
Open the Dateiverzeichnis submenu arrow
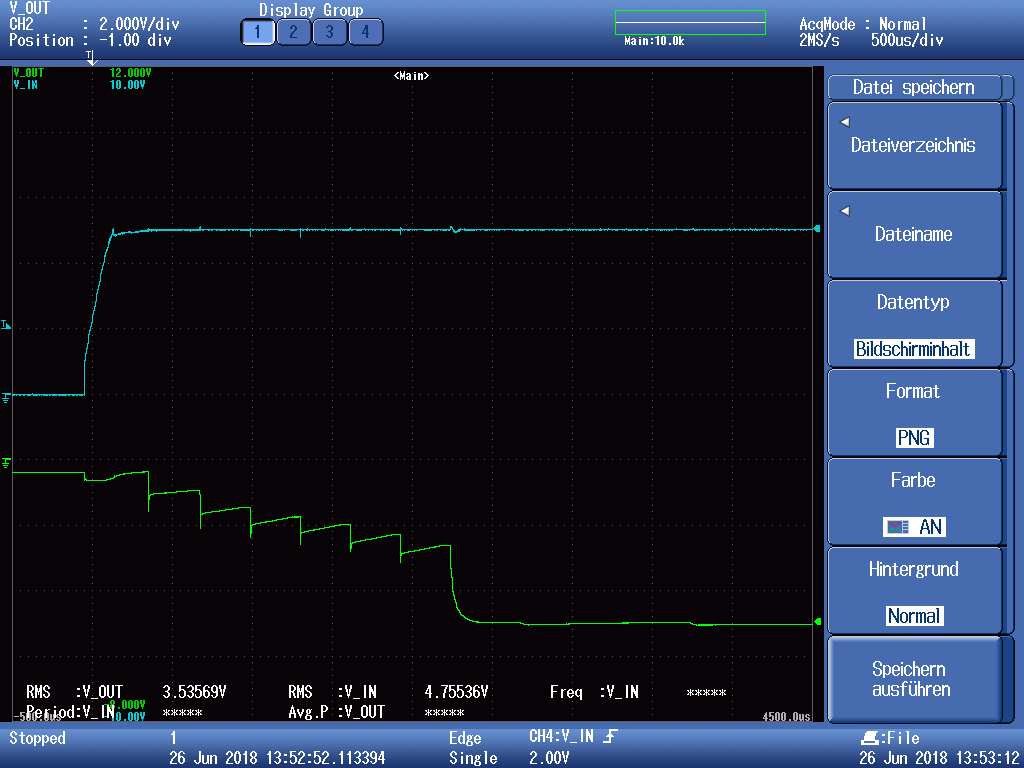coord(844,122)
